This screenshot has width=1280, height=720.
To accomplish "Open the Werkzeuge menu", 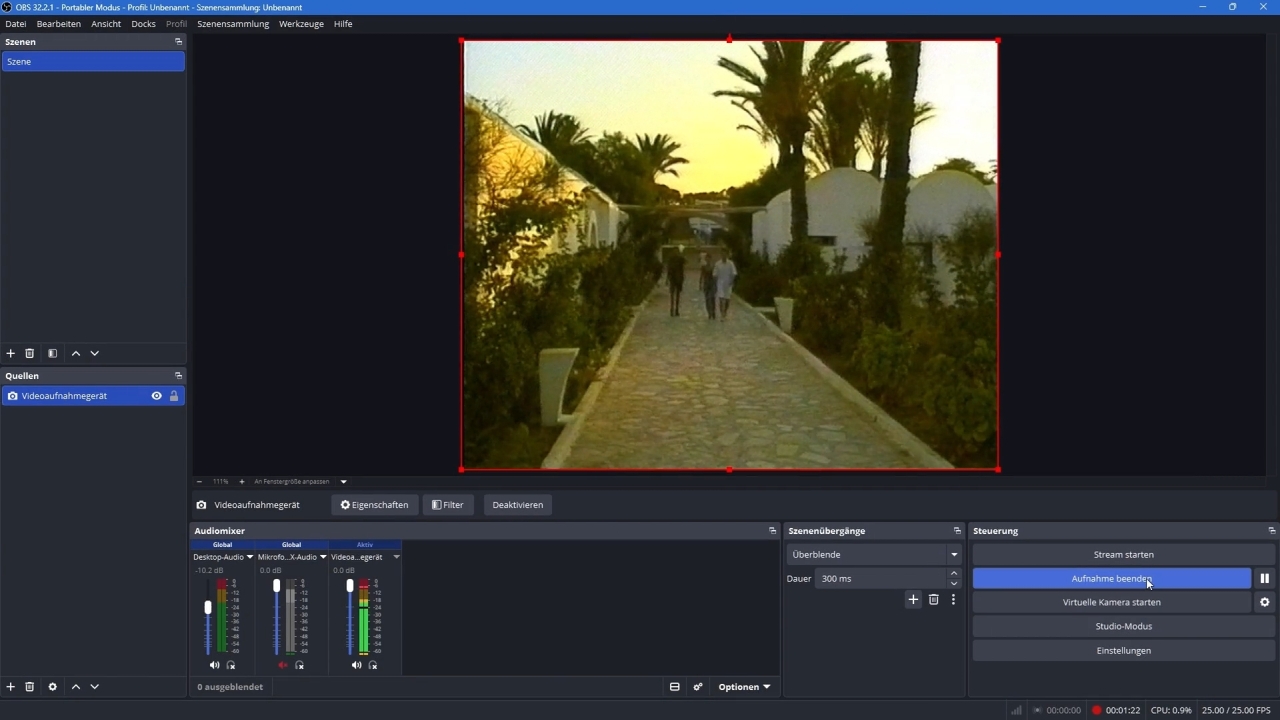I will 301,24.
